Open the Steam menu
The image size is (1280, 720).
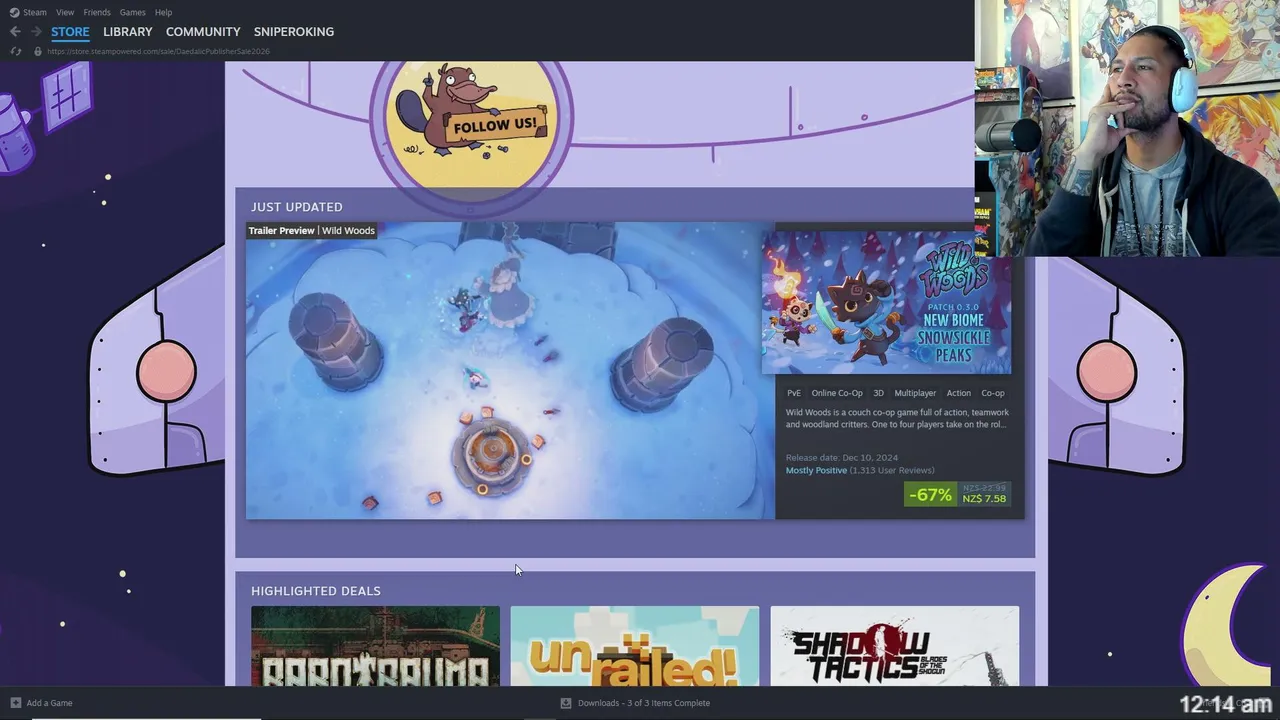pyautogui.click(x=35, y=12)
